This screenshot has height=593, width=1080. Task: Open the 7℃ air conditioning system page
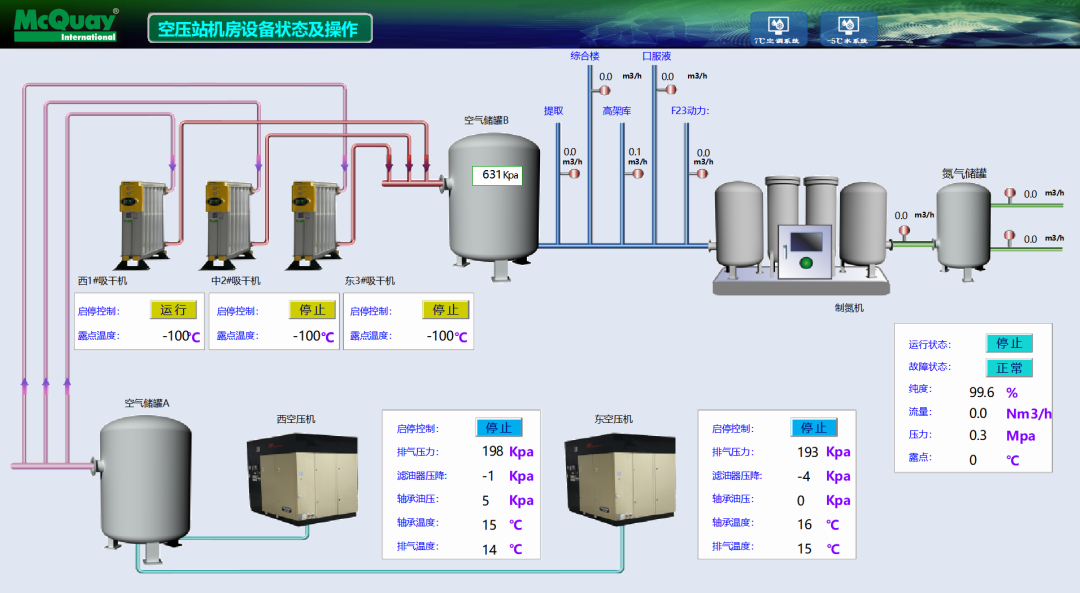777,28
